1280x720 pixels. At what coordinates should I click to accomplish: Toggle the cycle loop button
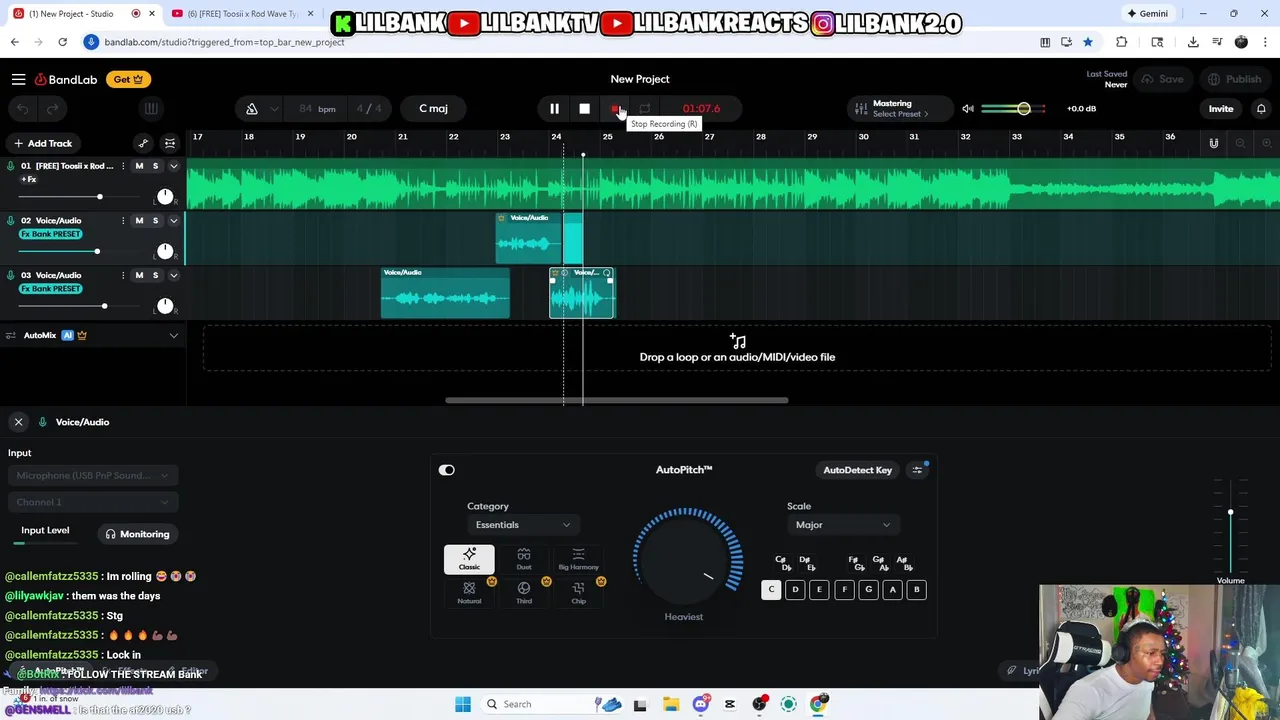coord(645,109)
